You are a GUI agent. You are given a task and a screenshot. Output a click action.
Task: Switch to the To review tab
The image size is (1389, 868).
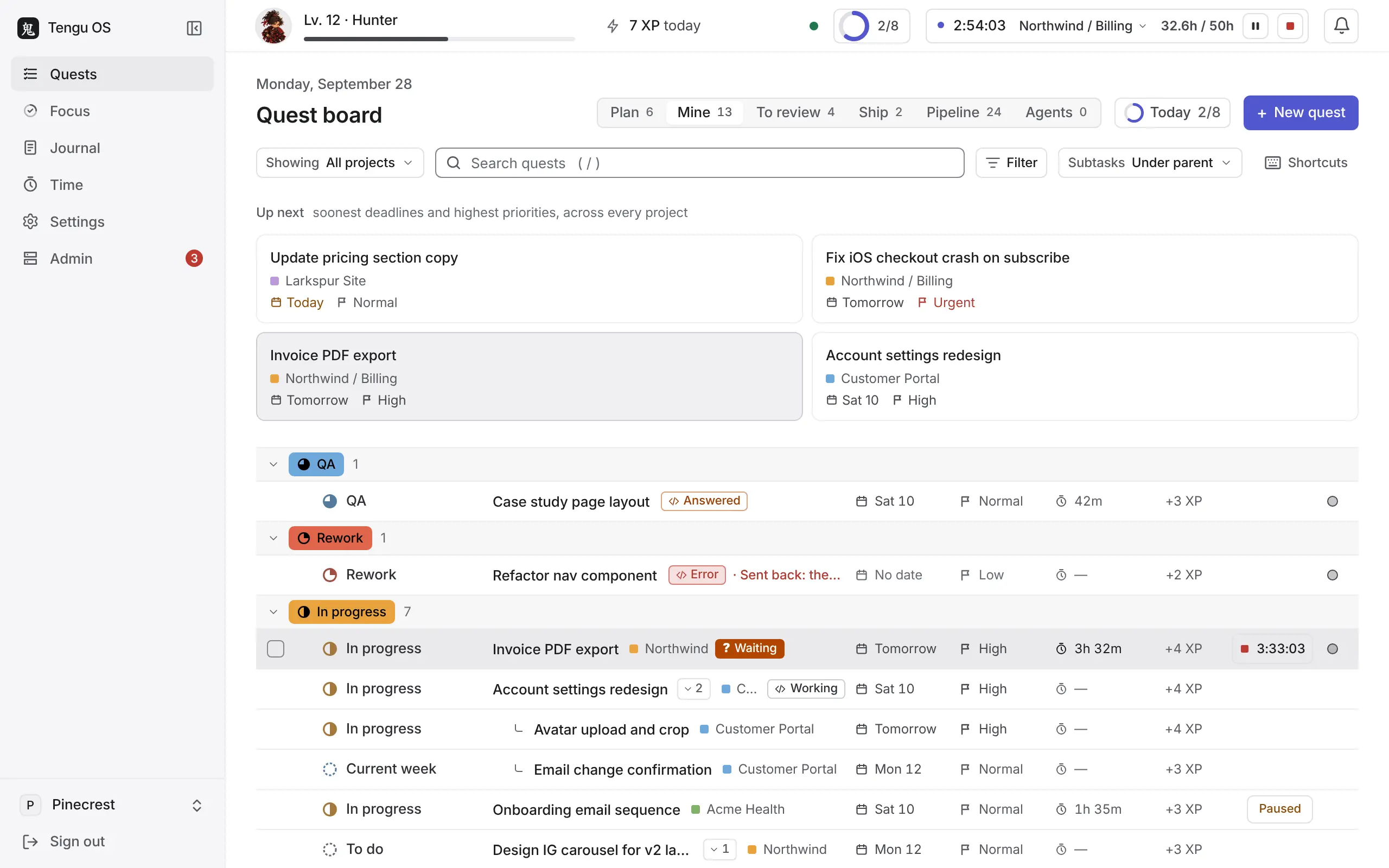pos(795,112)
